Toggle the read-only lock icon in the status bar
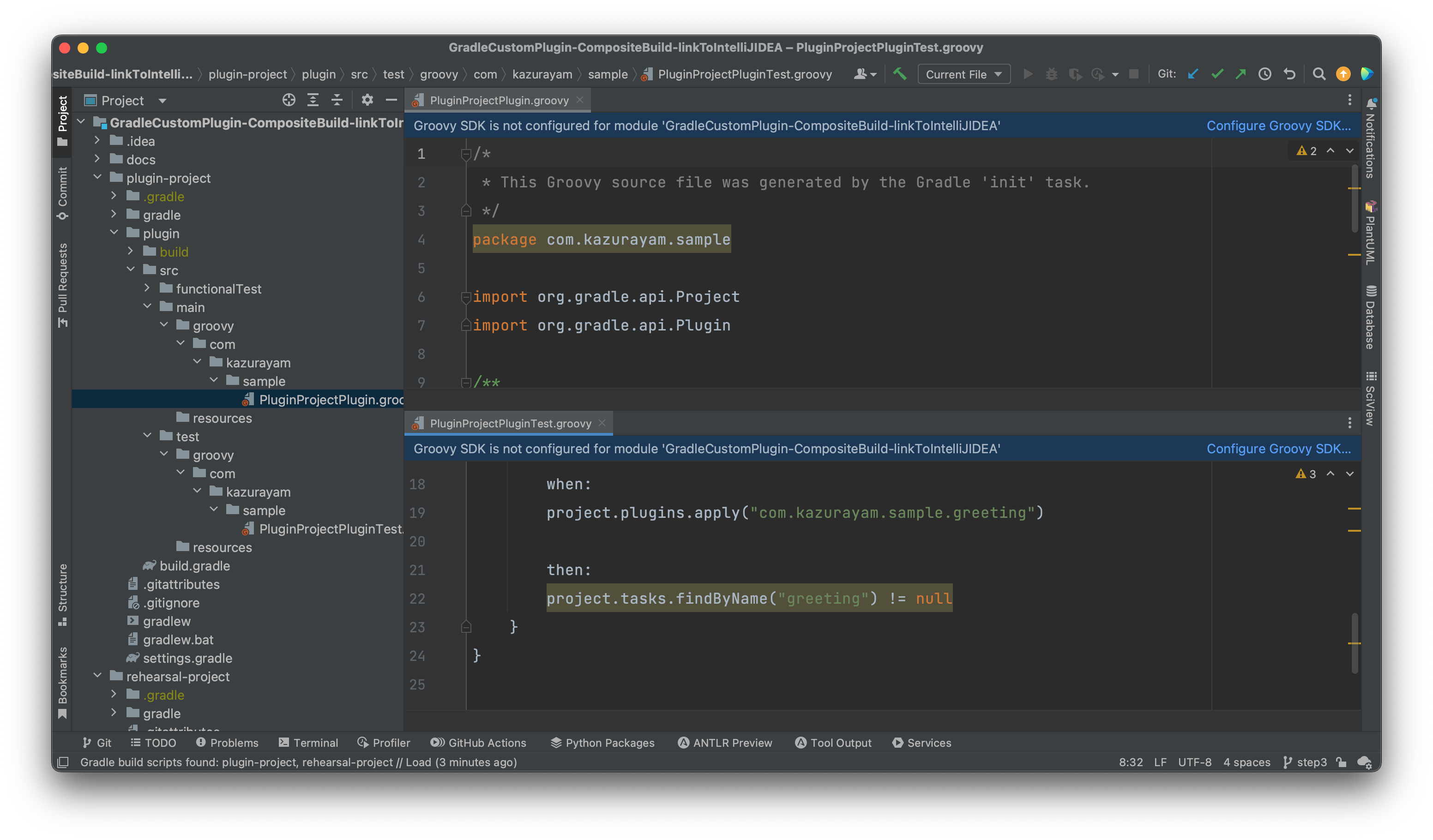The height and width of the screenshot is (840, 1433). [1342, 762]
